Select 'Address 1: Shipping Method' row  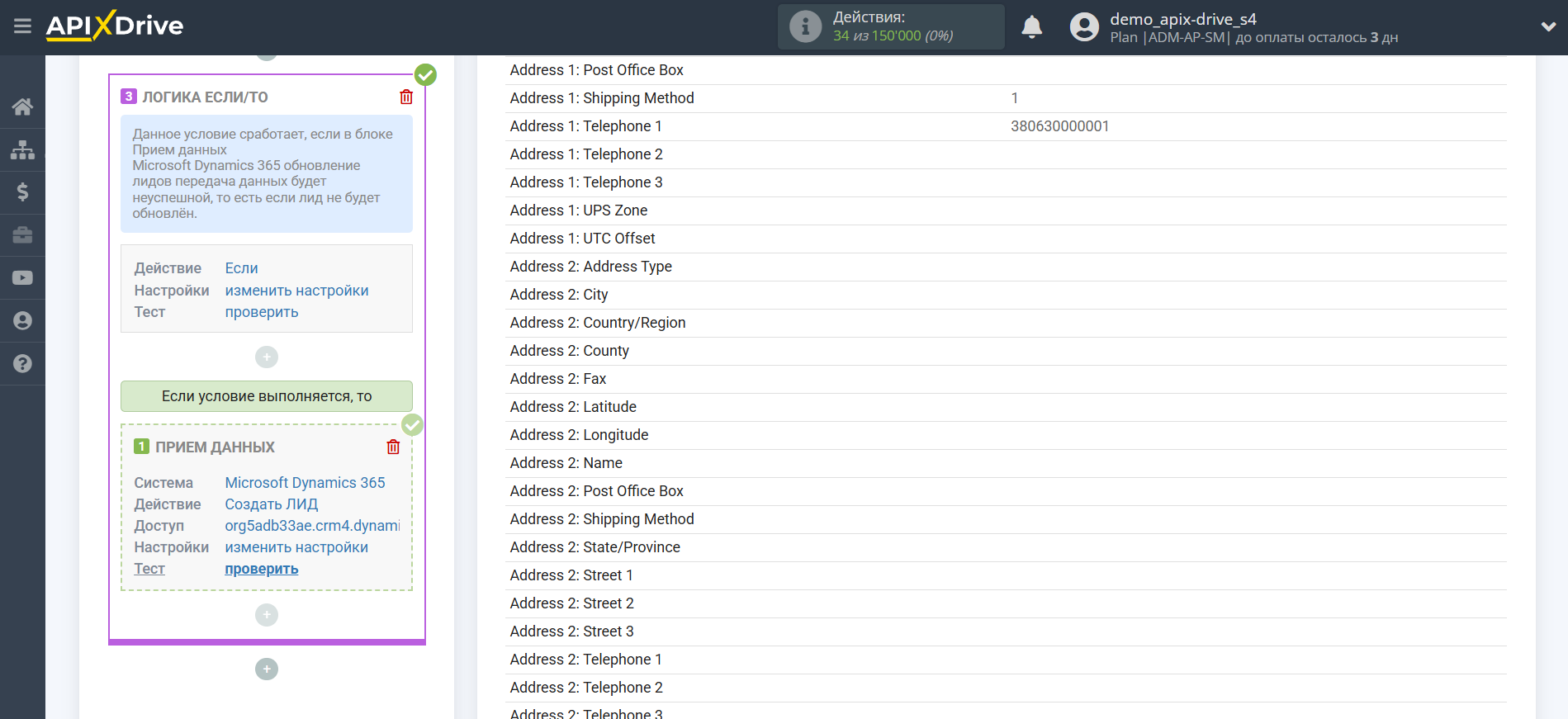1006,98
